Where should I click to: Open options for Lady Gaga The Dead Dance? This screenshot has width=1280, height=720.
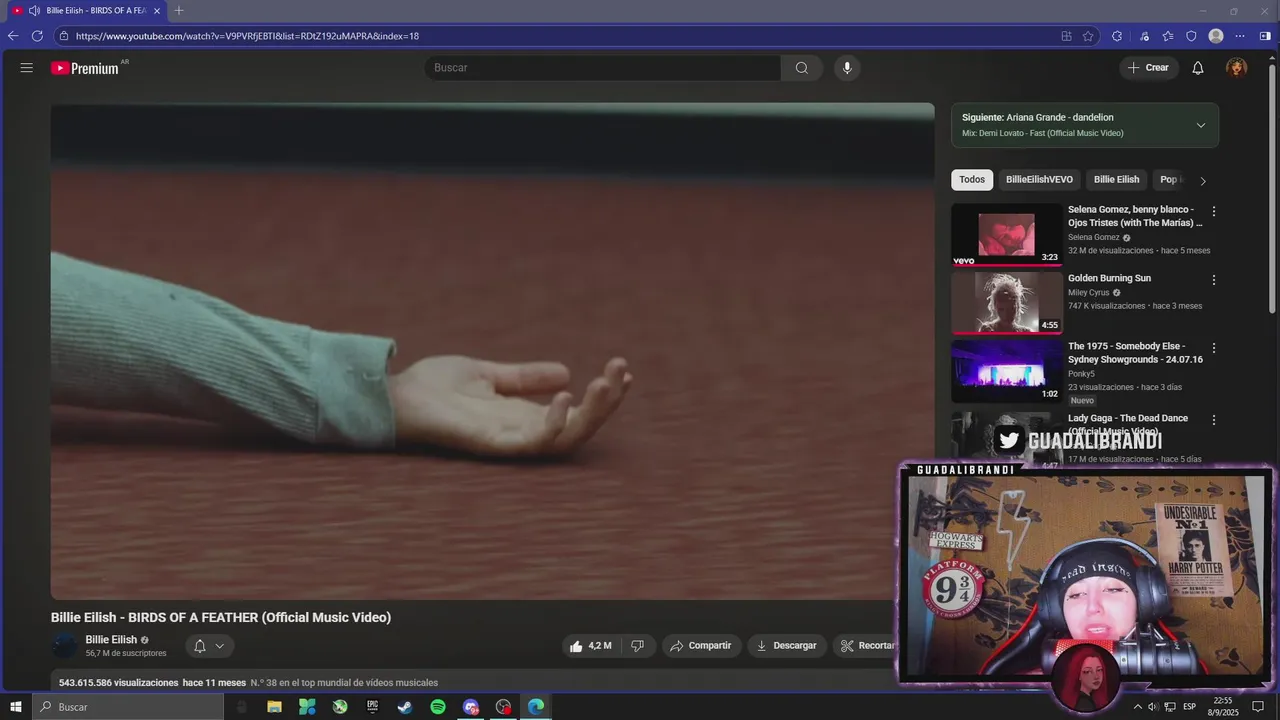[x=1214, y=420]
